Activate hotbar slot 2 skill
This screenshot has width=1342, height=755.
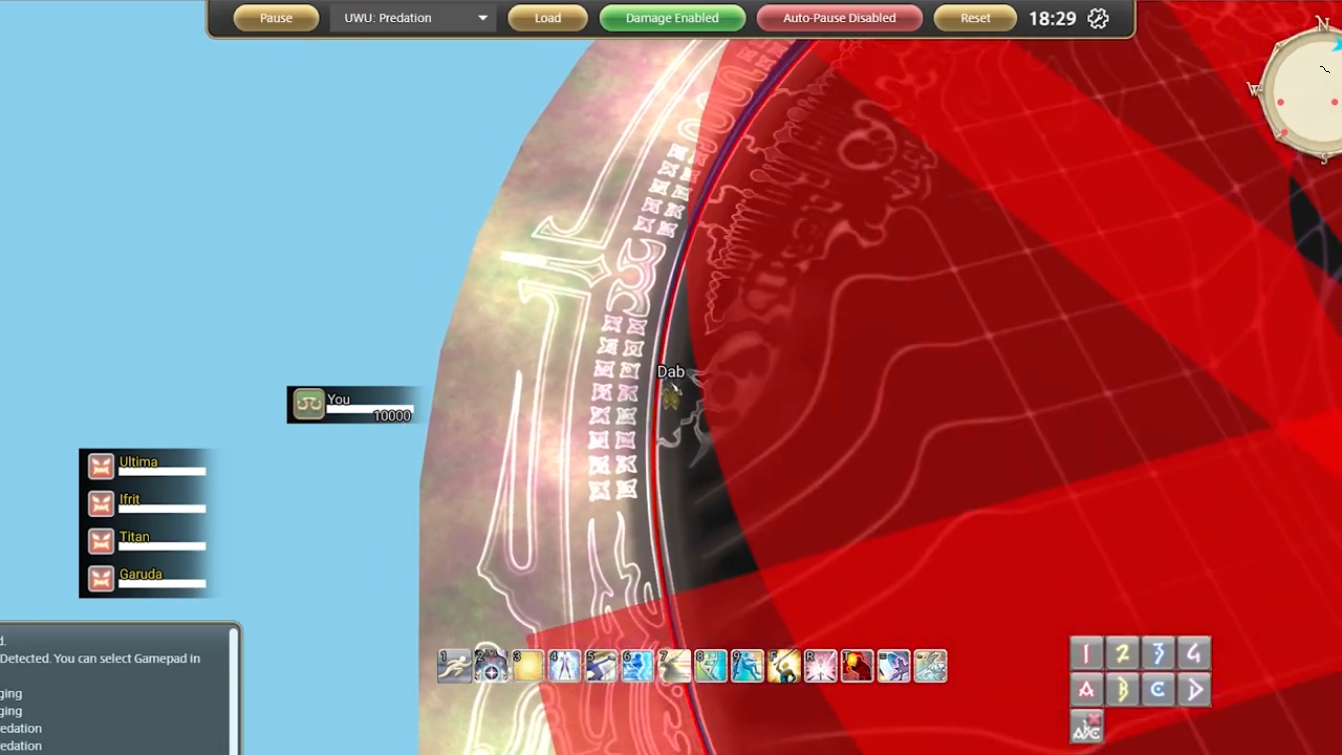point(491,666)
